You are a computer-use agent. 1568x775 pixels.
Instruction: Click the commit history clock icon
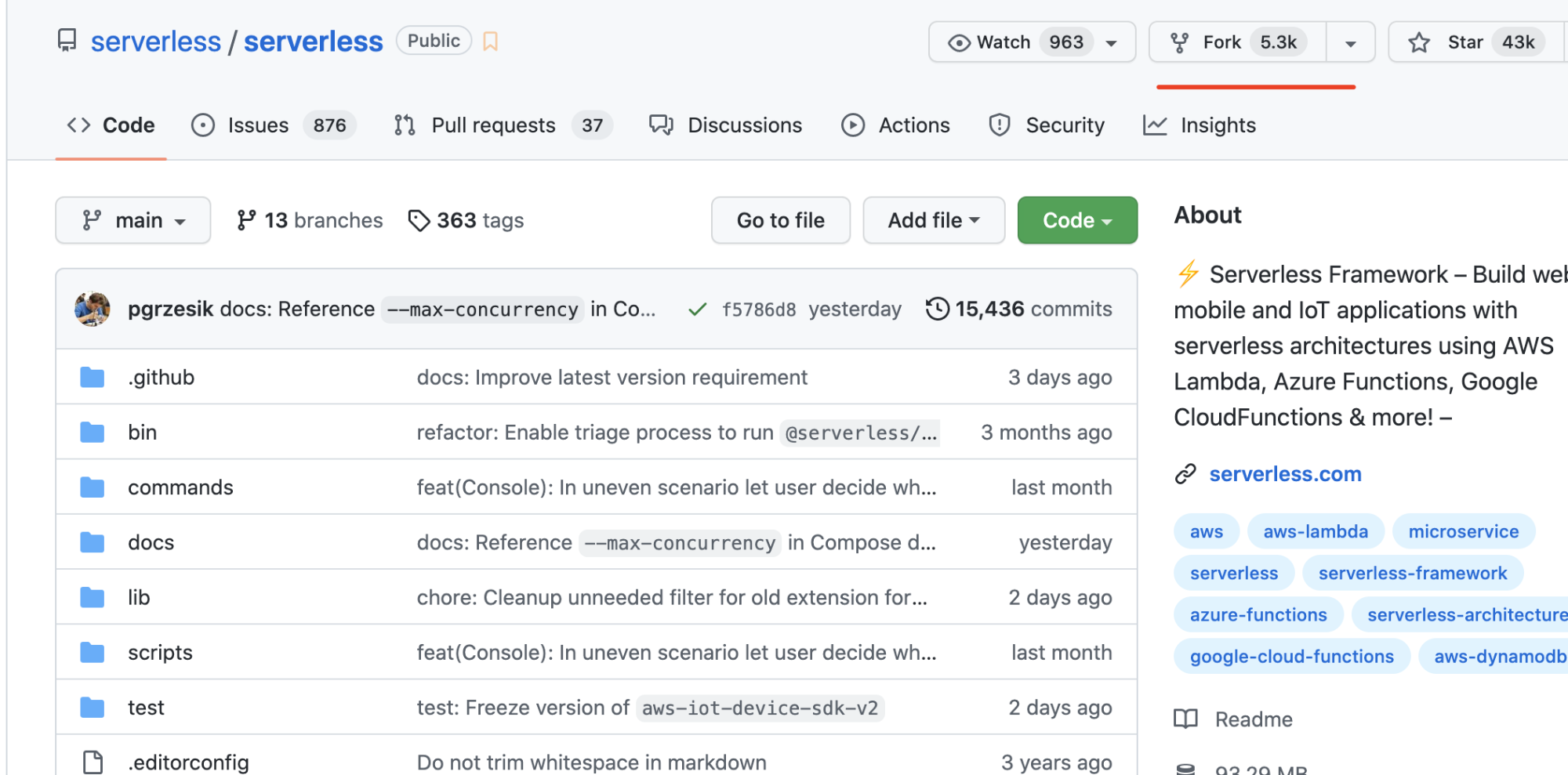(x=938, y=309)
